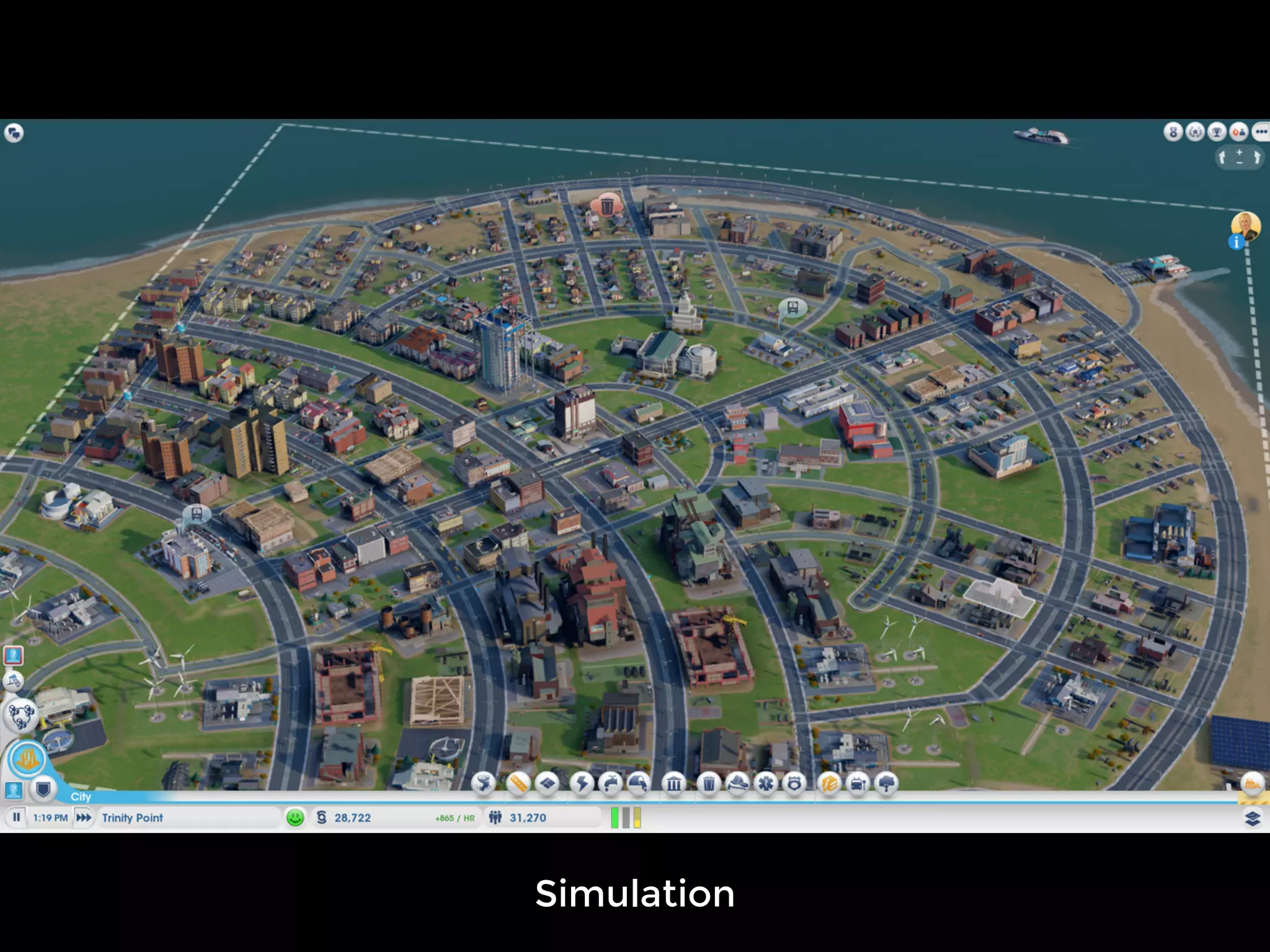Viewport: 1270px width, 952px height.
Task: Click the City tab label
Action: click(81, 796)
